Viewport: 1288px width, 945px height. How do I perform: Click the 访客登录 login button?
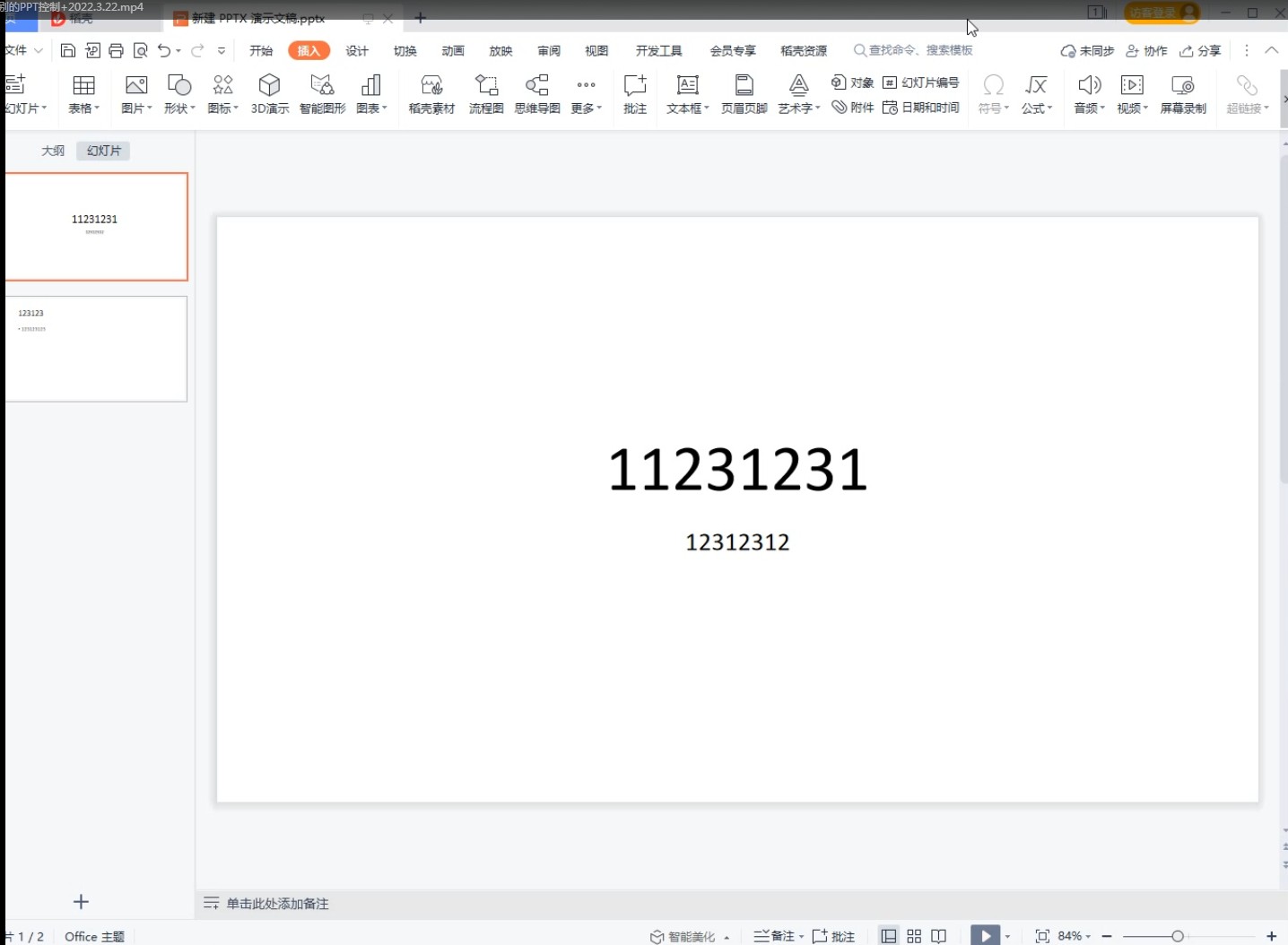tap(1162, 13)
